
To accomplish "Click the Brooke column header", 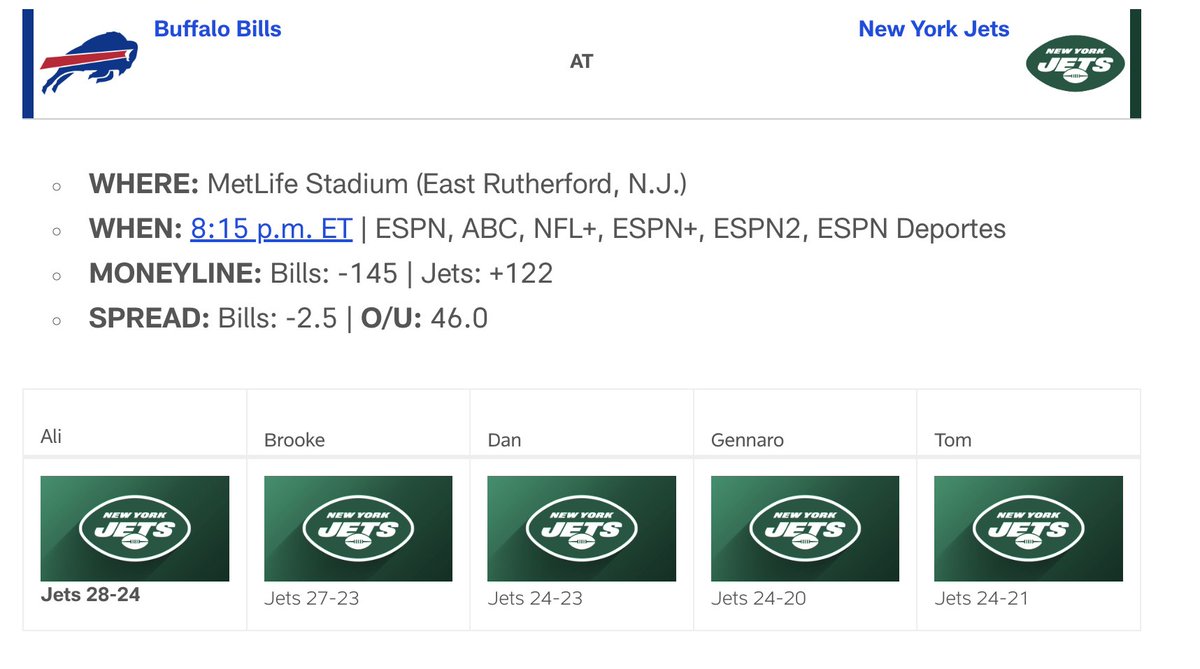I will [x=294, y=440].
